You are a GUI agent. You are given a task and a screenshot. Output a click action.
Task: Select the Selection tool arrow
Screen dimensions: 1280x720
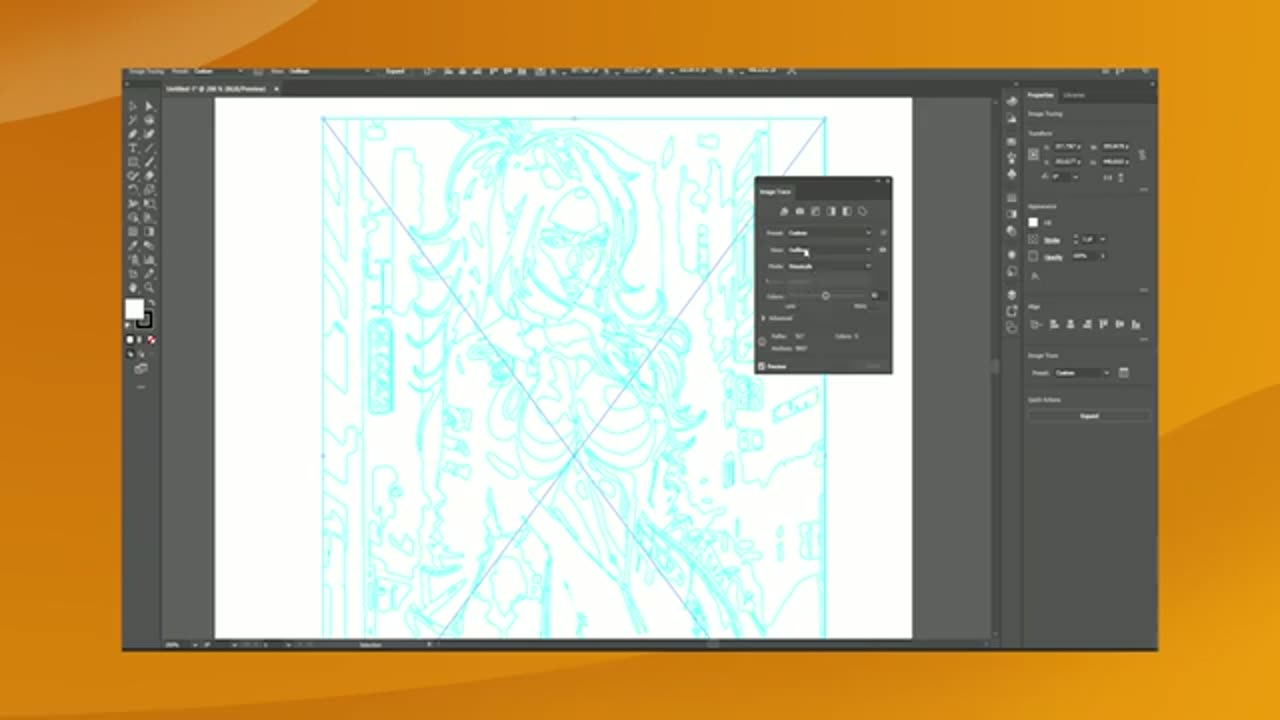pyautogui.click(x=133, y=106)
